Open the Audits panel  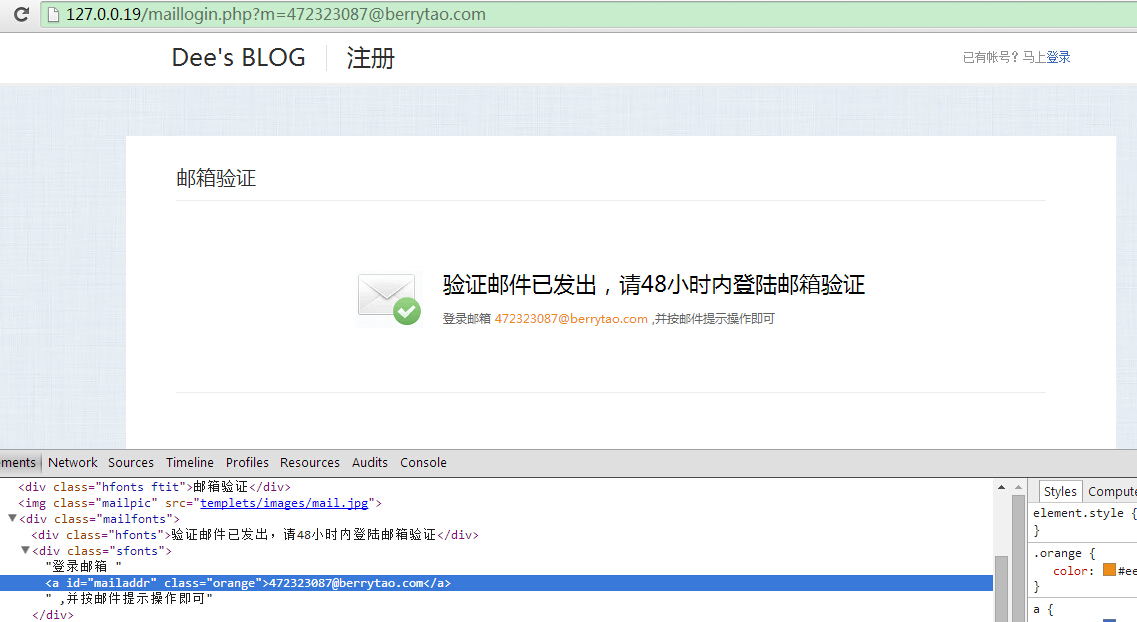click(370, 462)
